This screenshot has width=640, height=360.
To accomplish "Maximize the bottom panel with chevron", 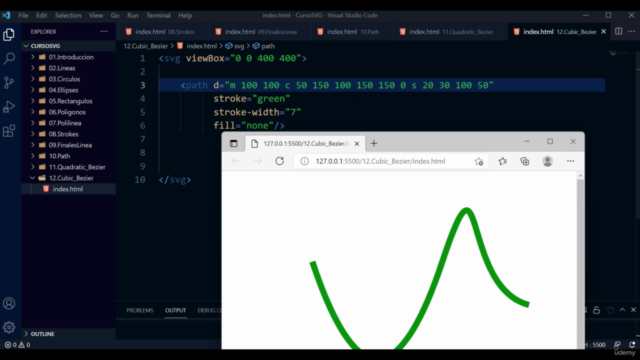I will point(622,310).
